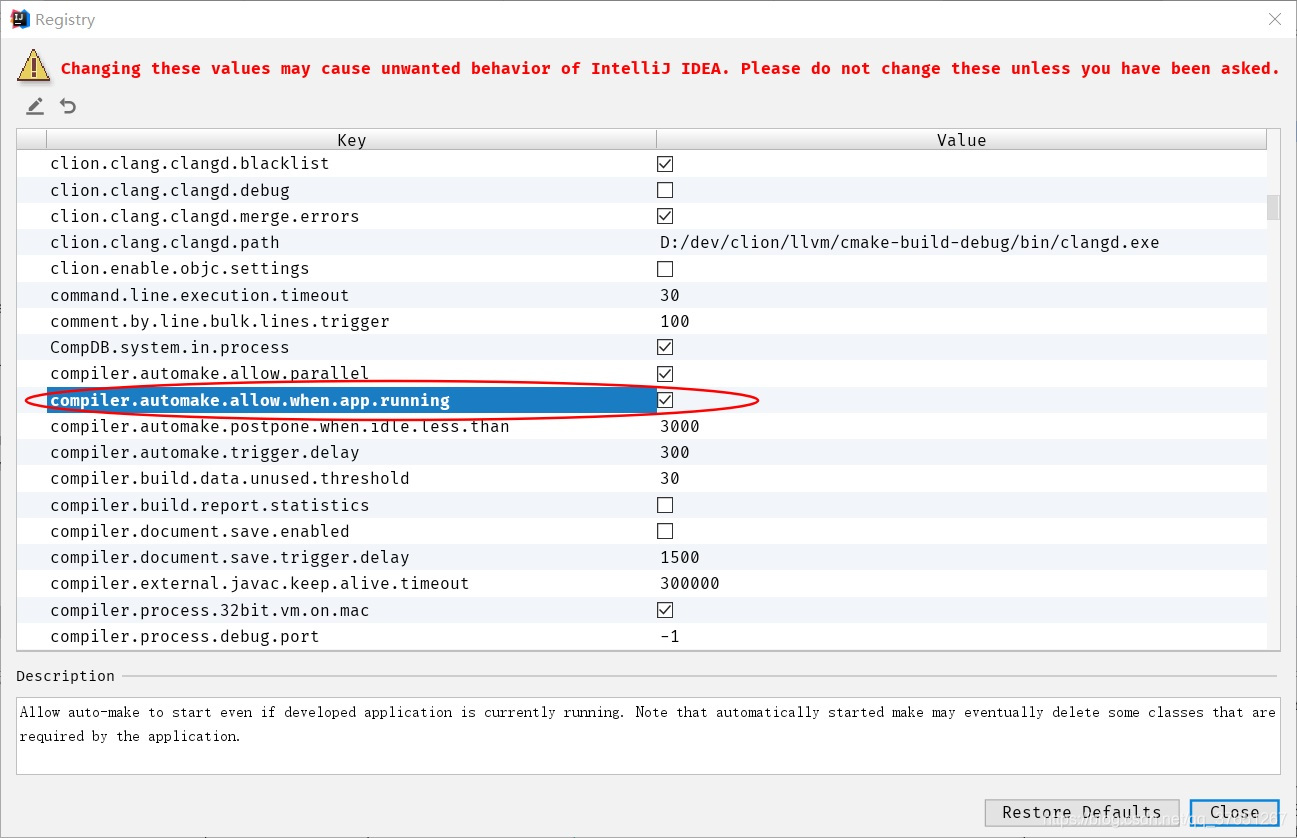Image resolution: width=1297 pixels, height=838 pixels.
Task: Select compiler.process.debug.port key
Action: (185, 636)
